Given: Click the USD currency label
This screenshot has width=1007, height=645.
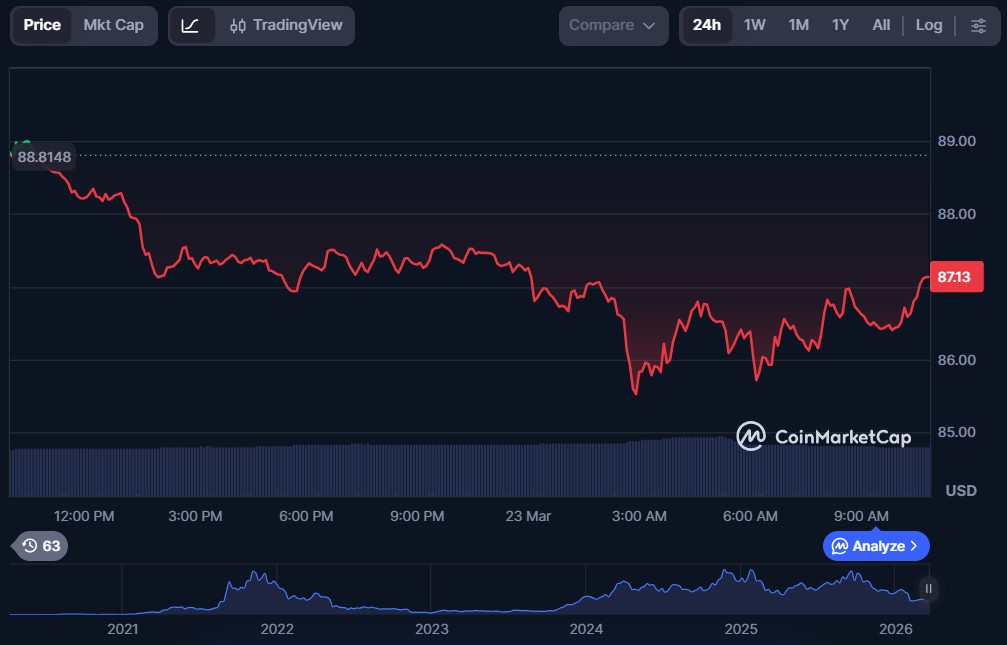Looking at the screenshot, I should coord(961,491).
